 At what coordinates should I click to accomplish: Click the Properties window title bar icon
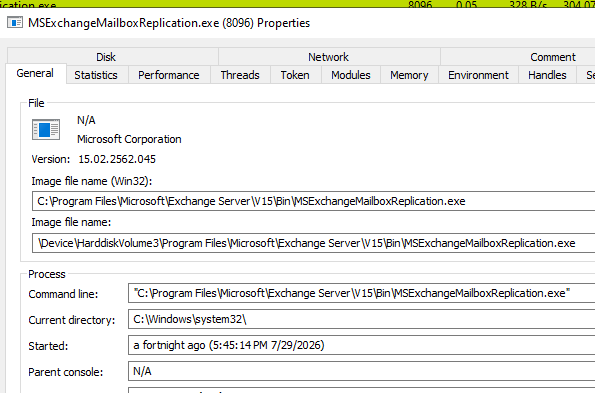pos(15,23)
